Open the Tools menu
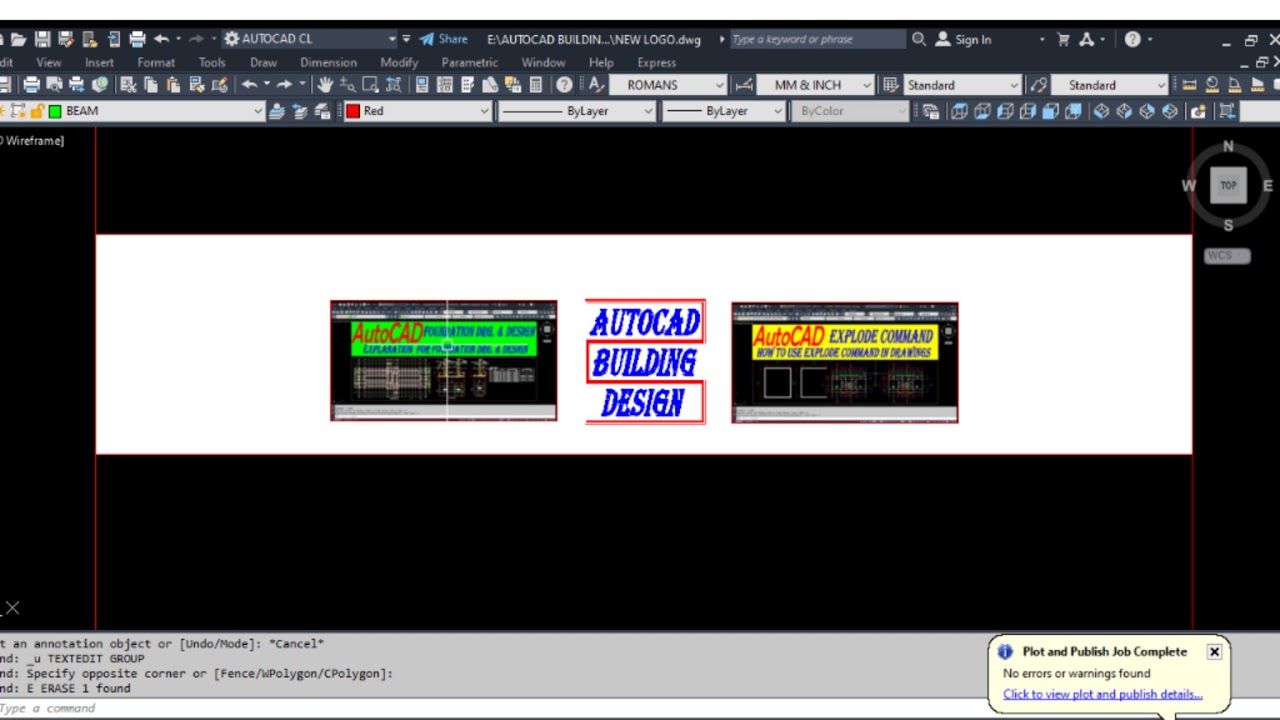 coord(212,62)
